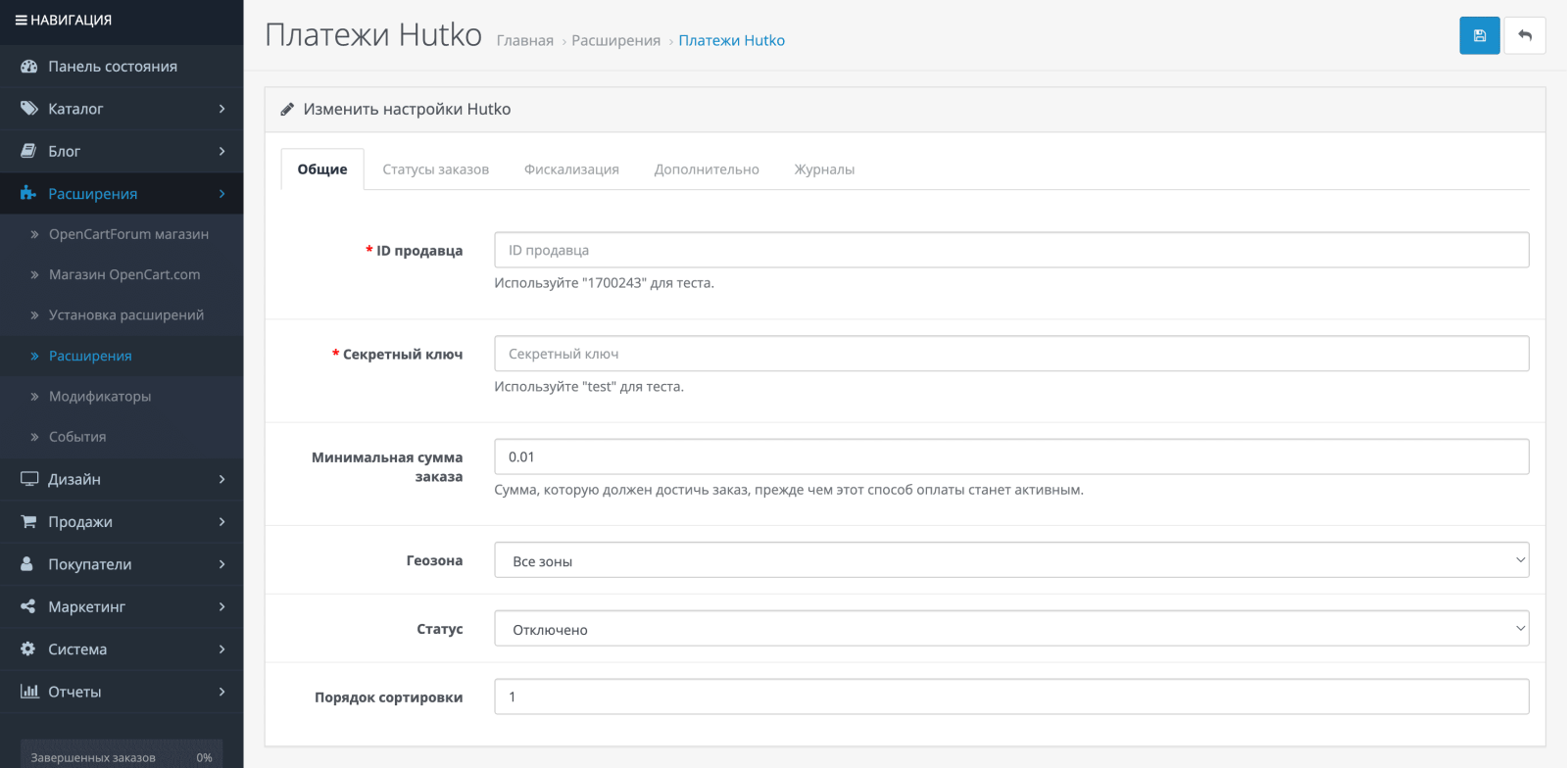The width and height of the screenshot is (1568, 768).
Task: Click the share icon beside Маркетинг
Action: [x=27, y=606]
